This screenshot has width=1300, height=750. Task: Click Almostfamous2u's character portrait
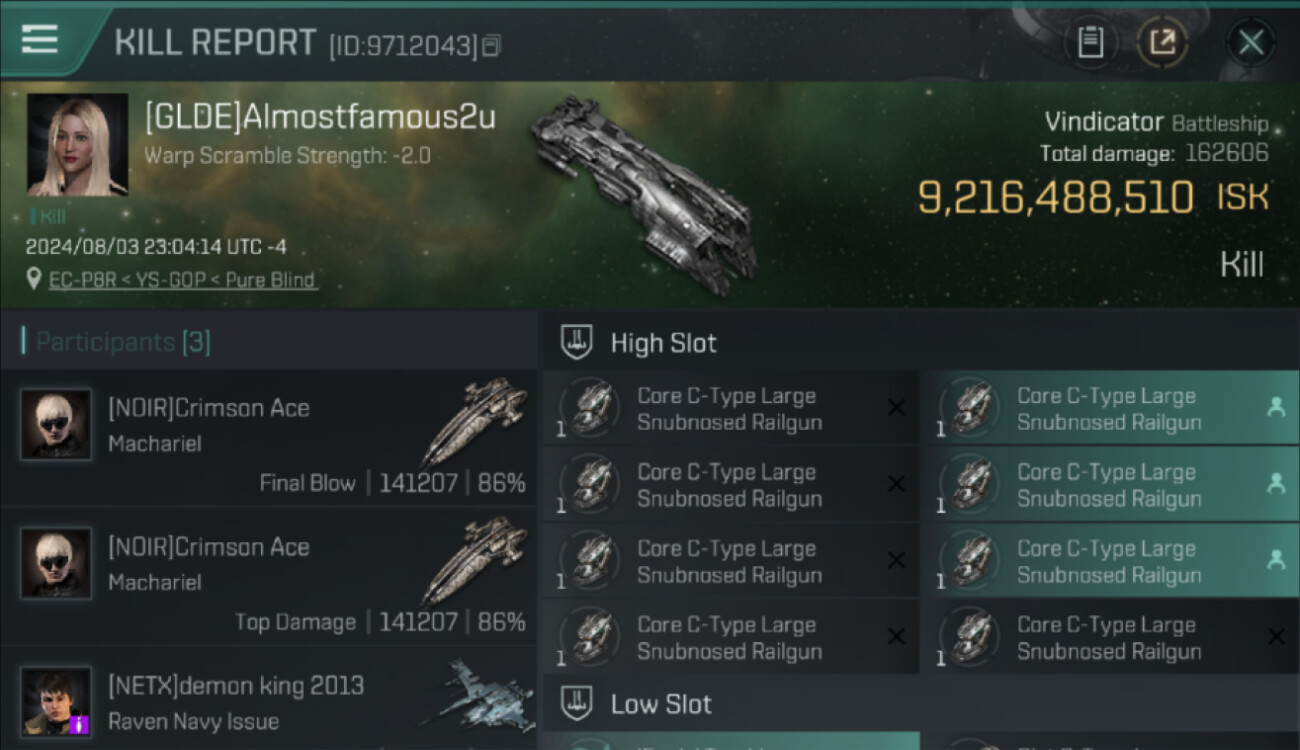pyautogui.click(x=78, y=145)
